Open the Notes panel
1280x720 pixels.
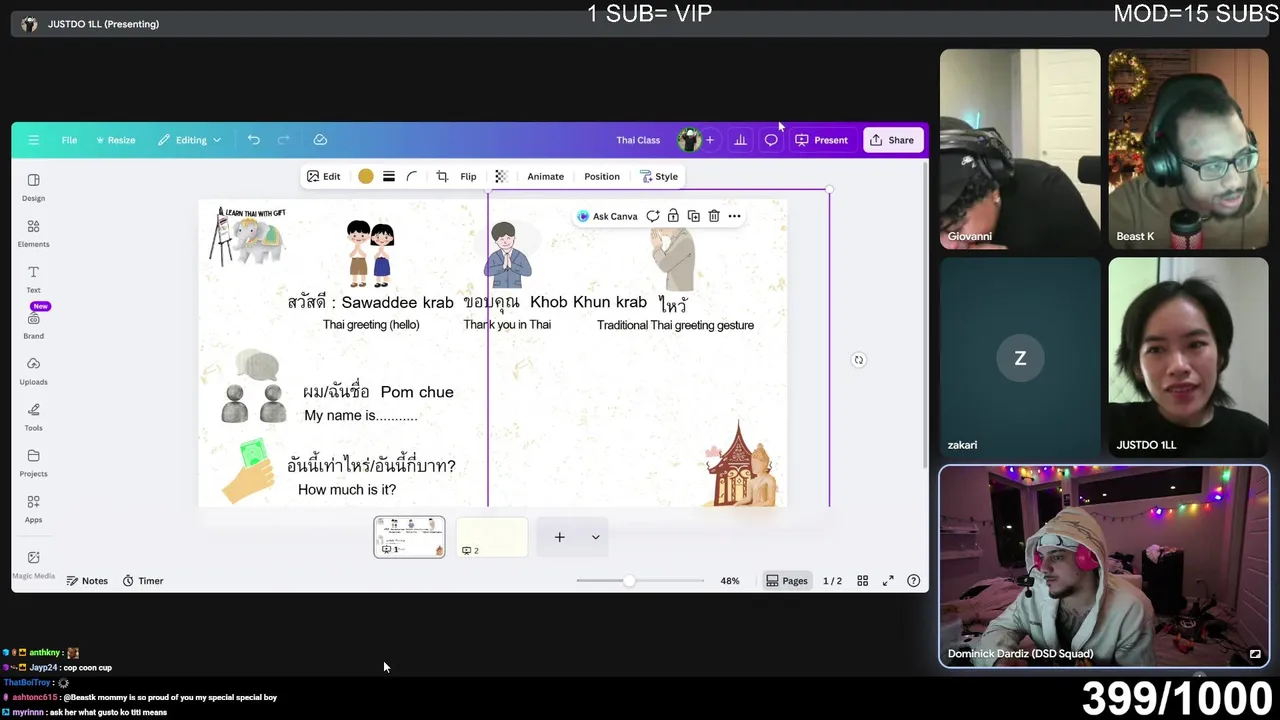pos(87,581)
